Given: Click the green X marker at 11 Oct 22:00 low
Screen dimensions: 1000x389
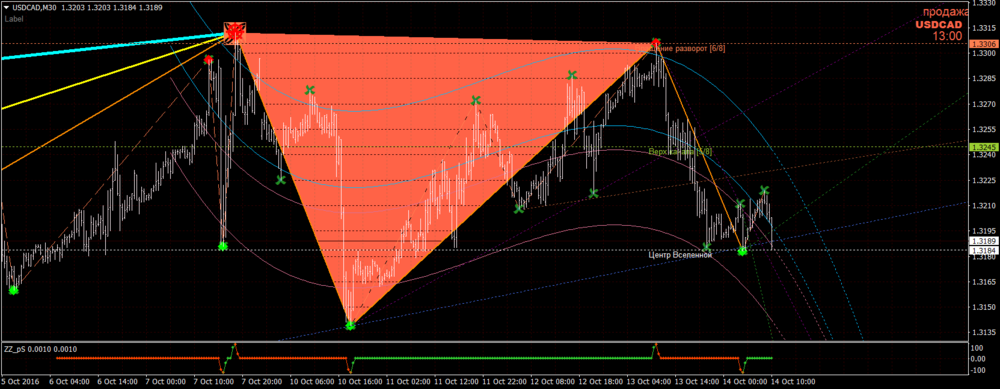Looking at the screenshot, I should (519, 209).
